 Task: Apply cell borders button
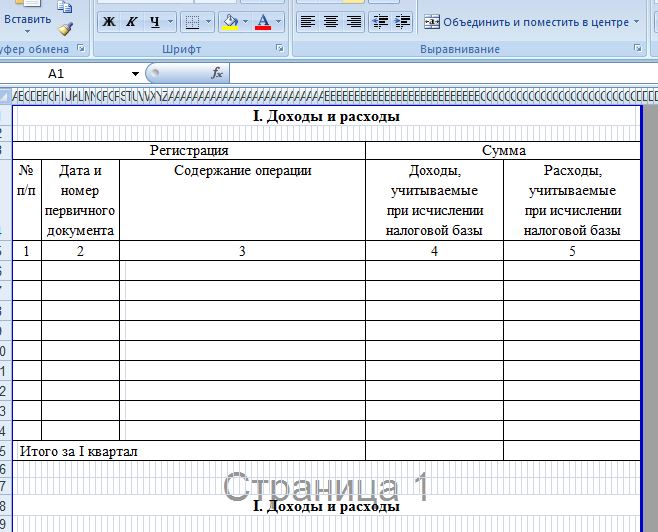192,22
